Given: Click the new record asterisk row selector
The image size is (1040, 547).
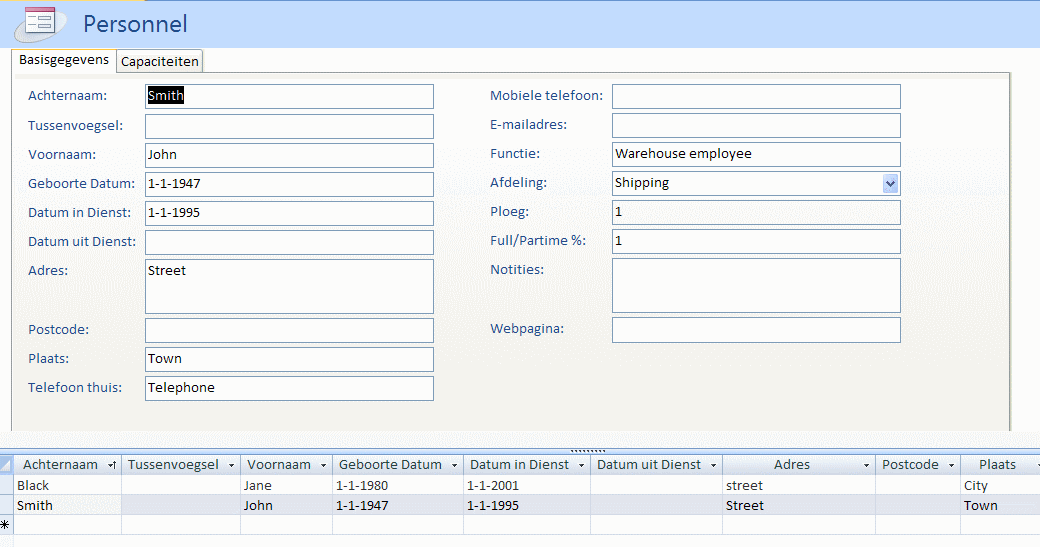Looking at the screenshot, I should (7, 525).
